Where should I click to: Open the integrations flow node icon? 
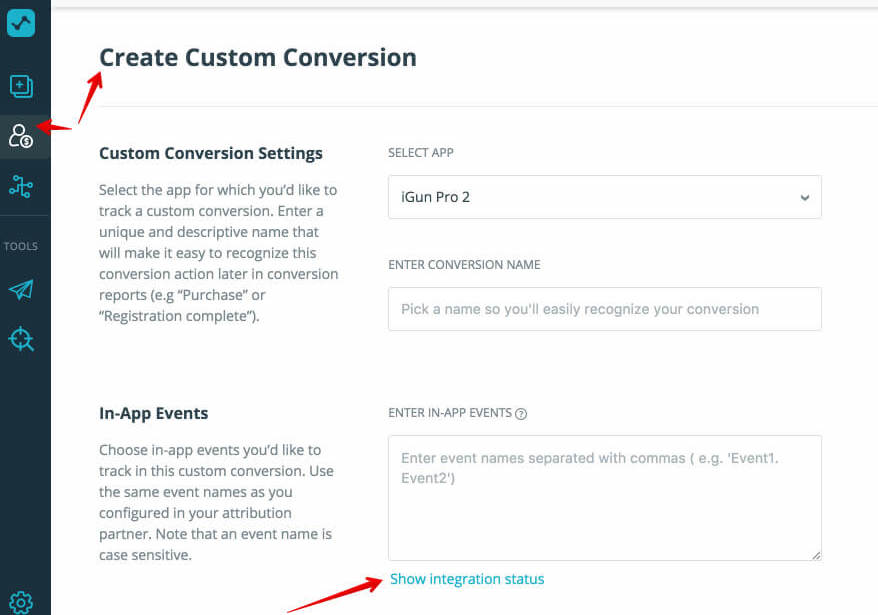(x=22, y=186)
